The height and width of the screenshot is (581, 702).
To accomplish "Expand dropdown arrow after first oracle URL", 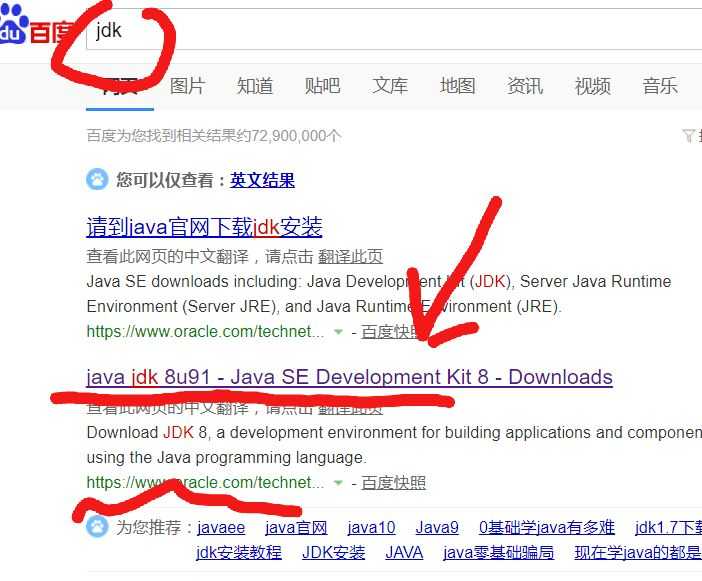I will pyautogui.click(x=338, y=332).
